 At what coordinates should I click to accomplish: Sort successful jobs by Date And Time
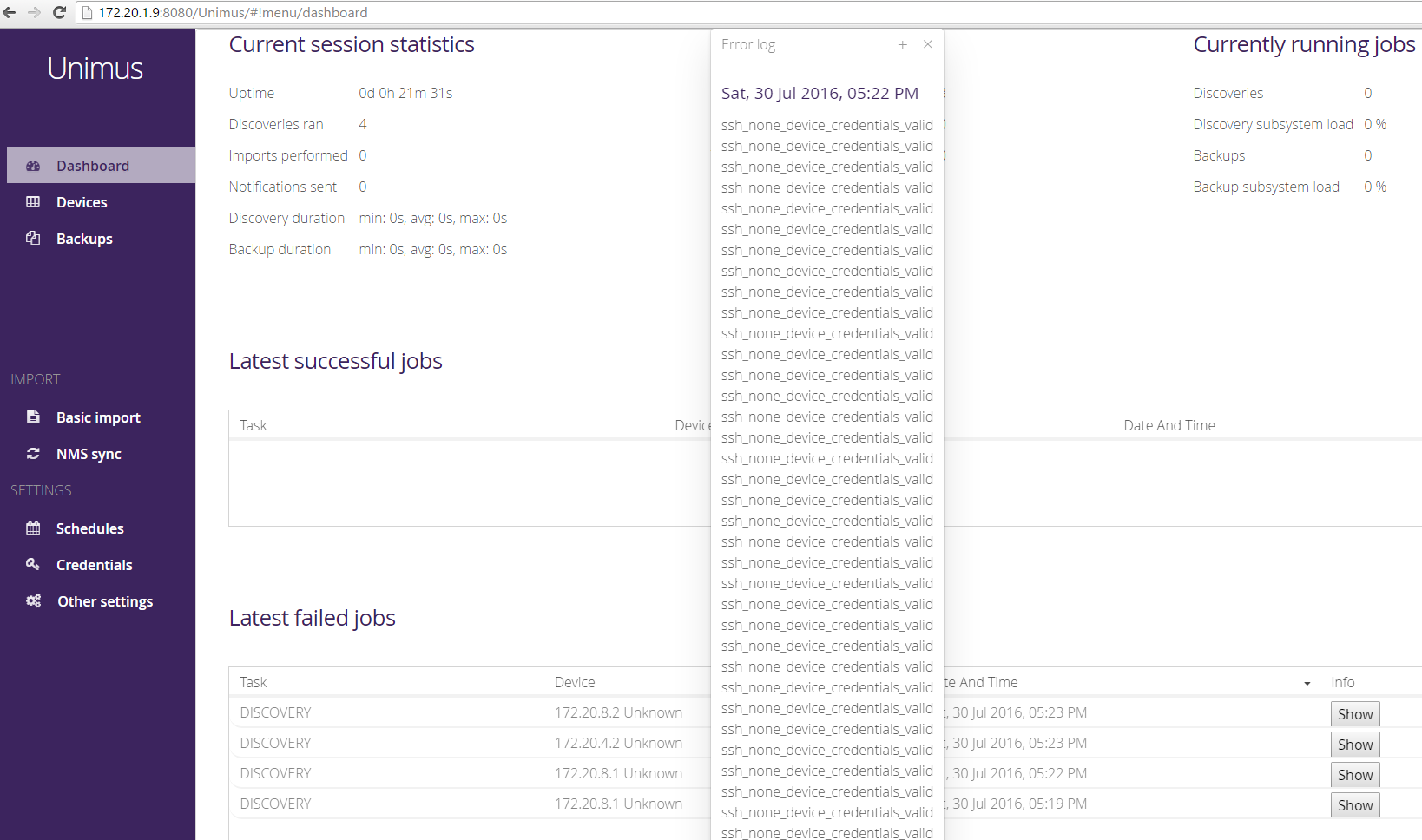[1169, 425]
